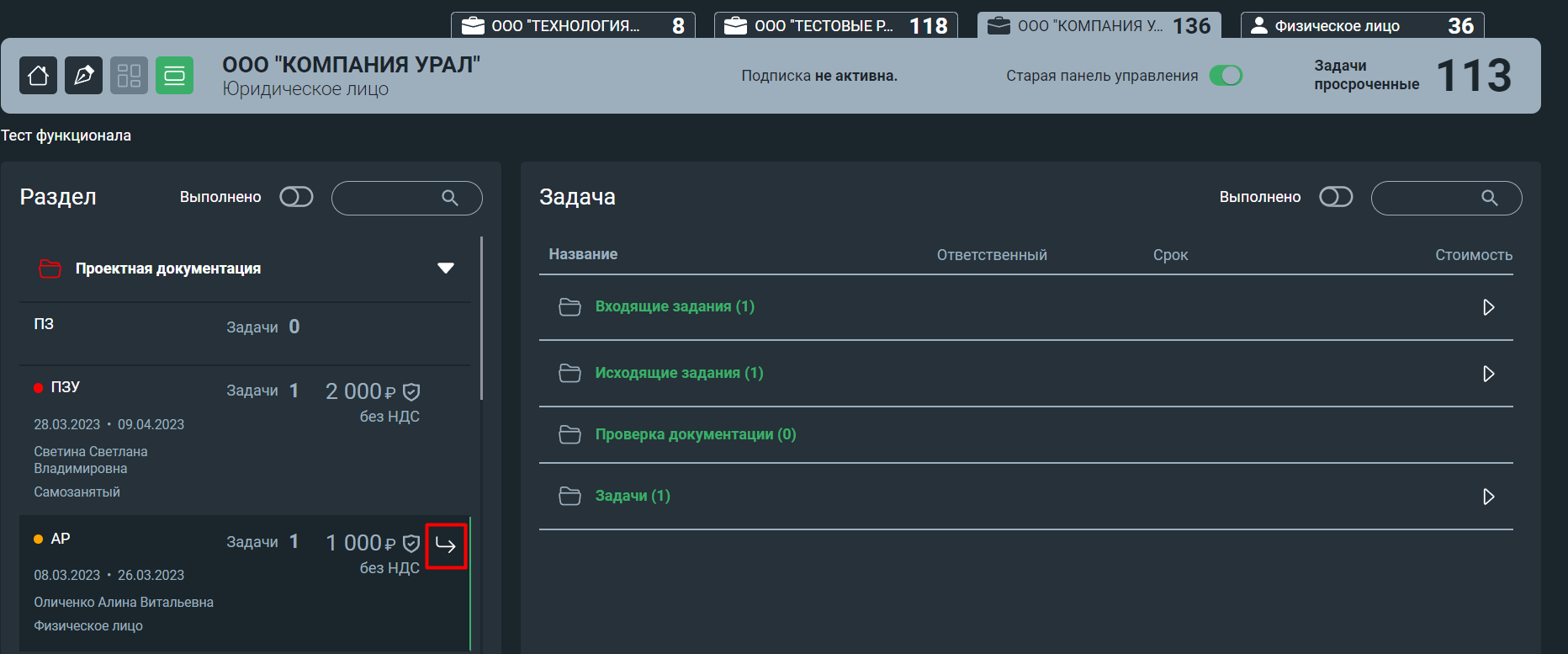Select the АР section row
1568x654 pixels.
click(x=245, y=582)
